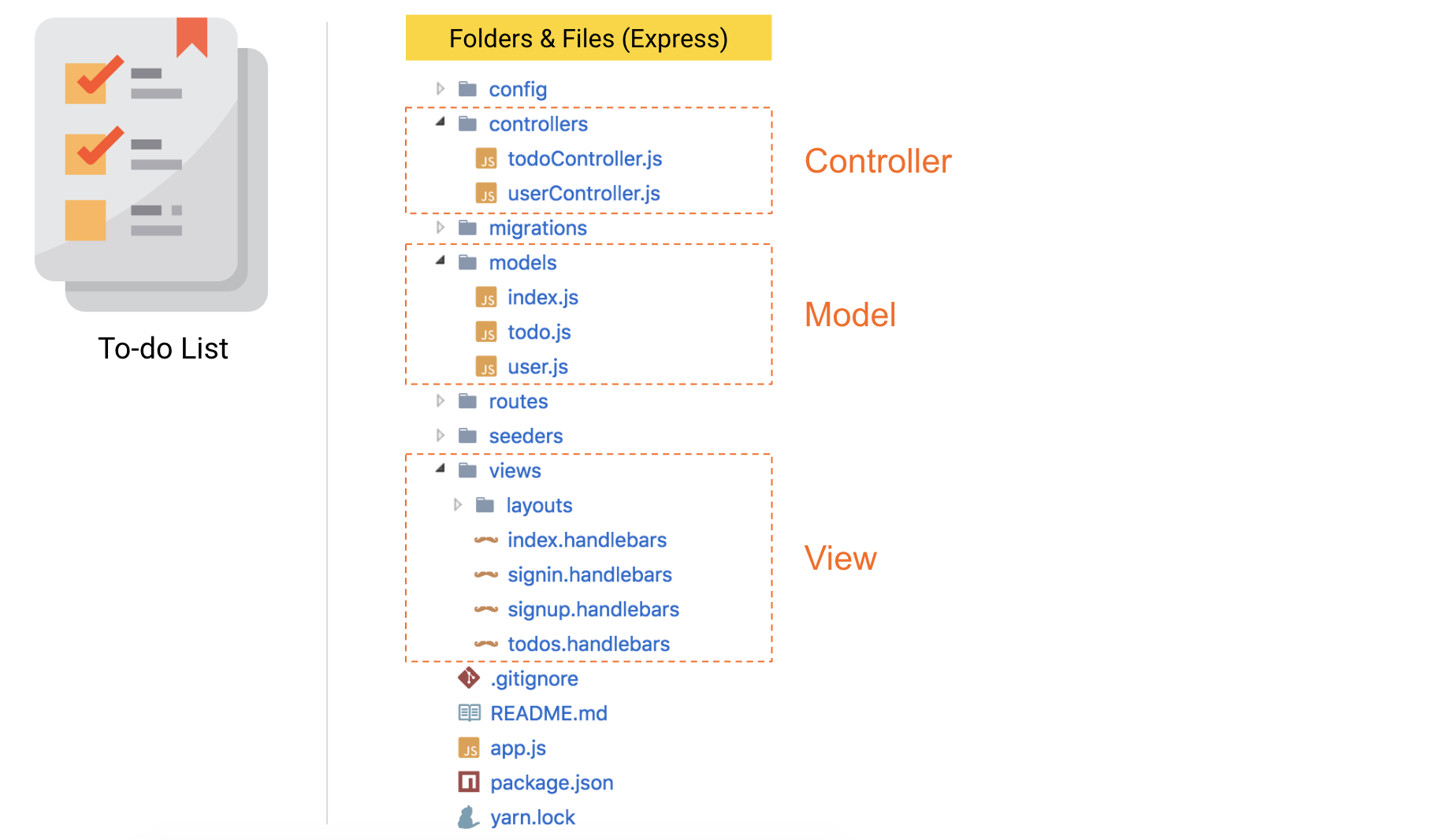Click the book icon beside README.md

470,713
